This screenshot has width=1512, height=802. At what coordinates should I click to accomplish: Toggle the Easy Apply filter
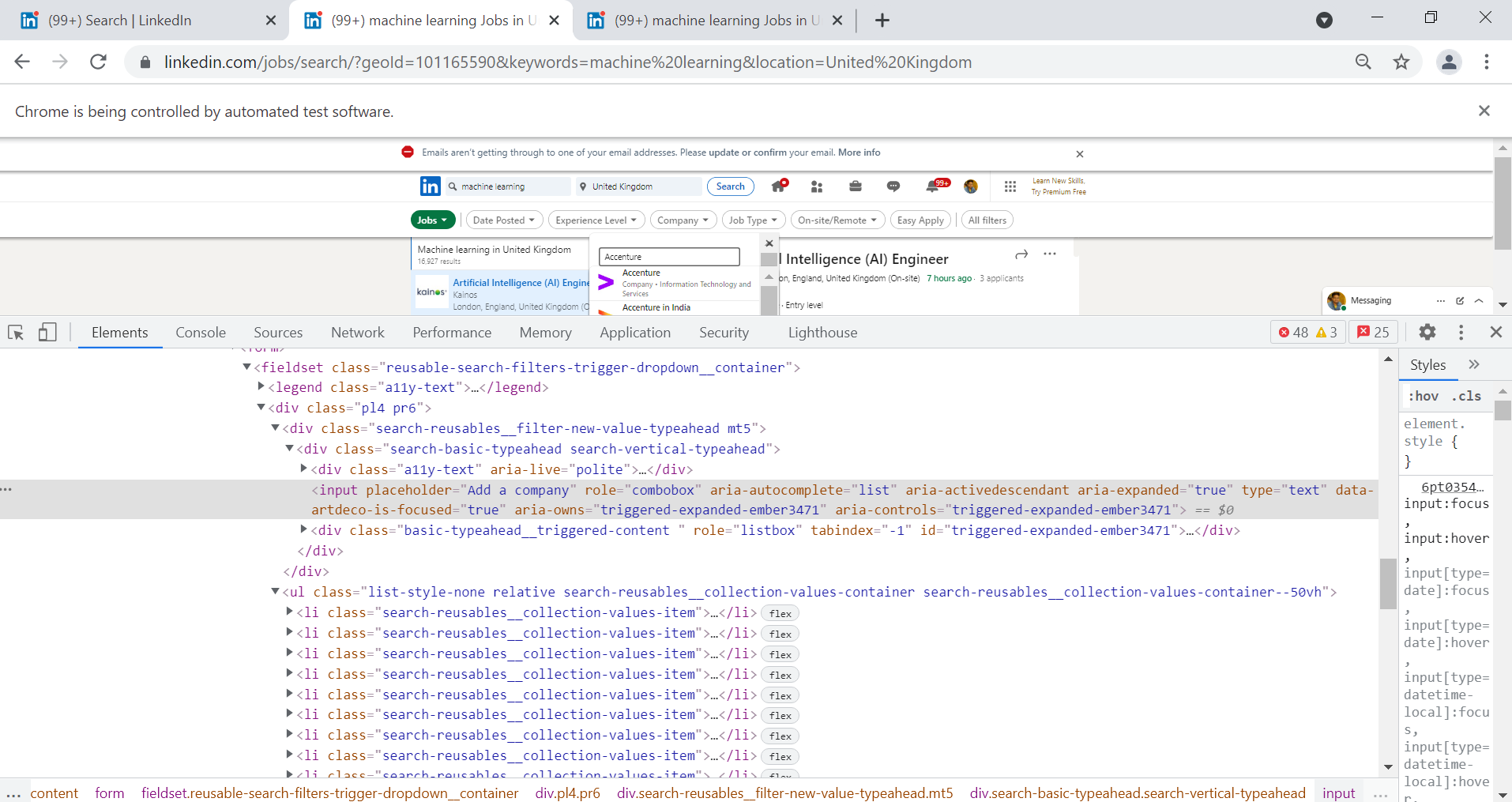point(920,220)
